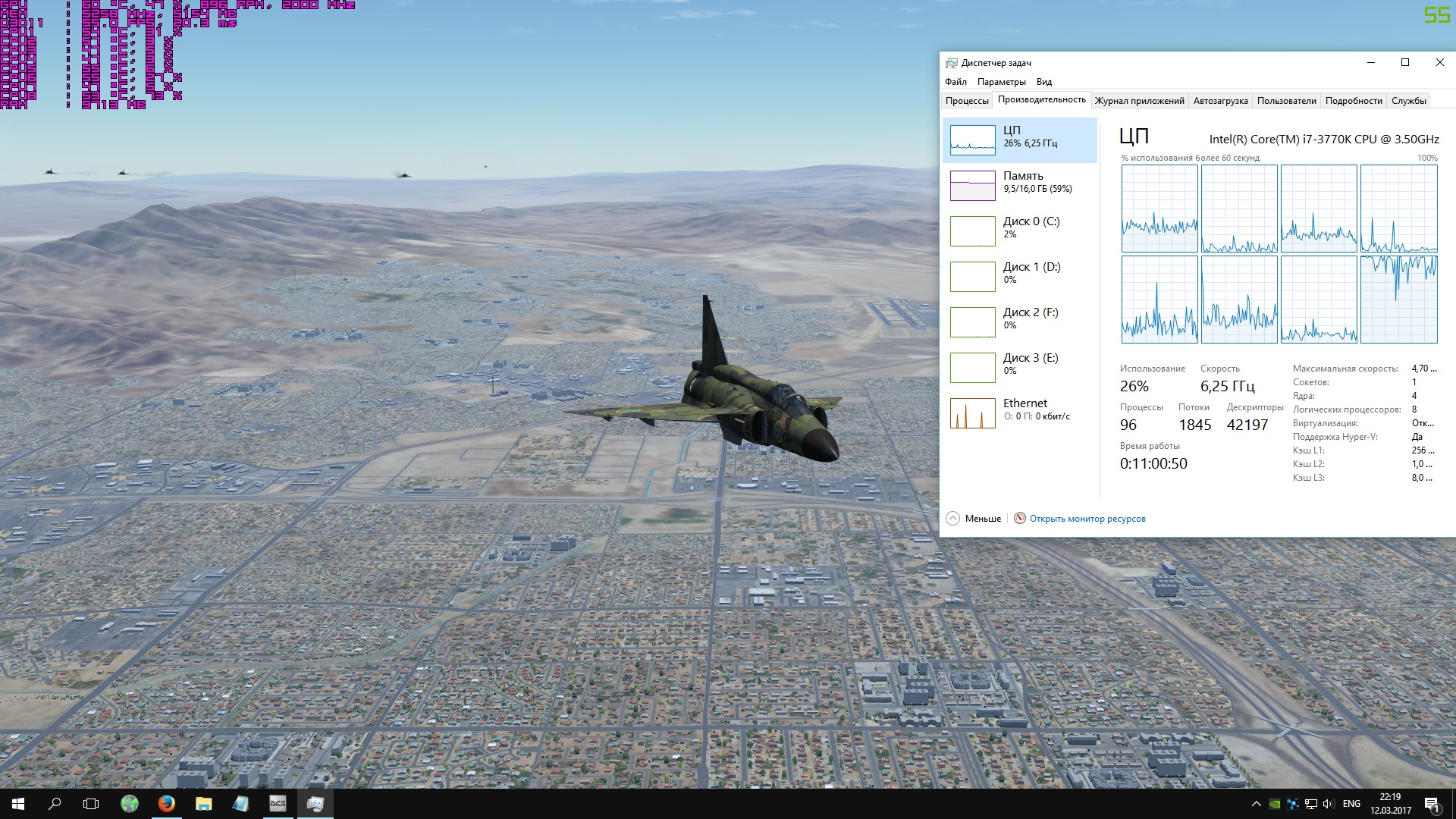Open File Explorer from the taskbar
This screenshot has height=819, width=1456.
(x=204, y=804)
